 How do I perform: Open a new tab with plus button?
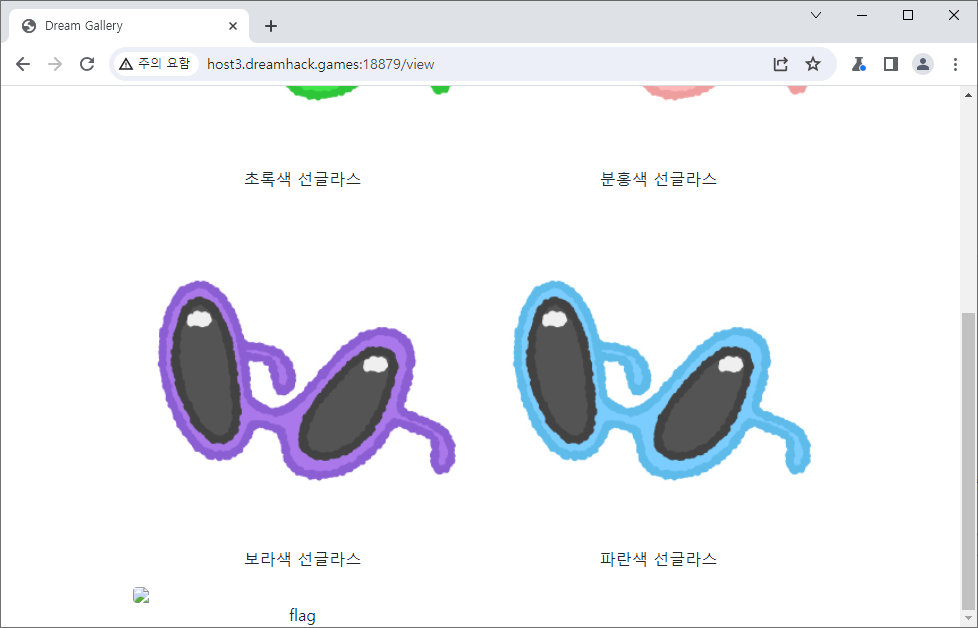click(271, 26)
